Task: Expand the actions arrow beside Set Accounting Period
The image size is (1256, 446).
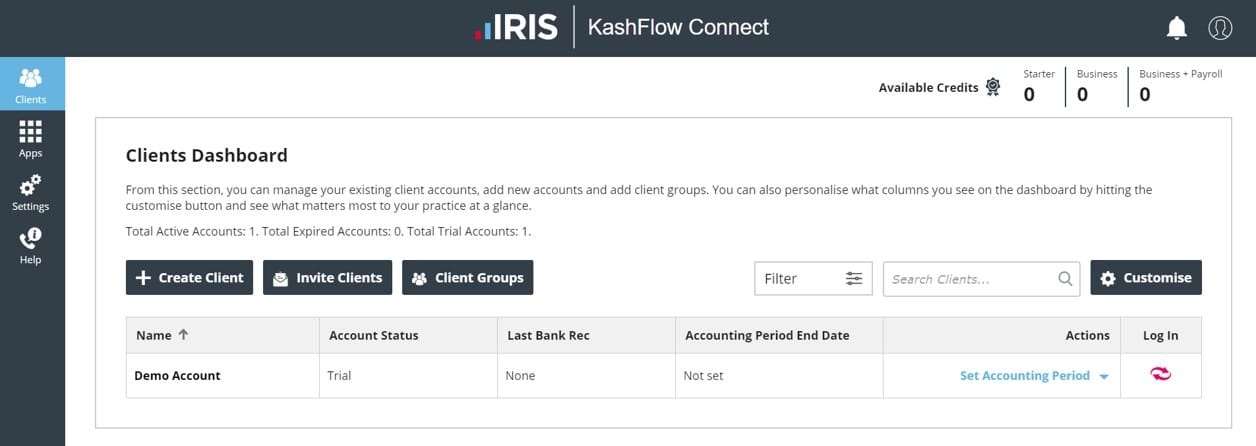Action: (1104, 377)
